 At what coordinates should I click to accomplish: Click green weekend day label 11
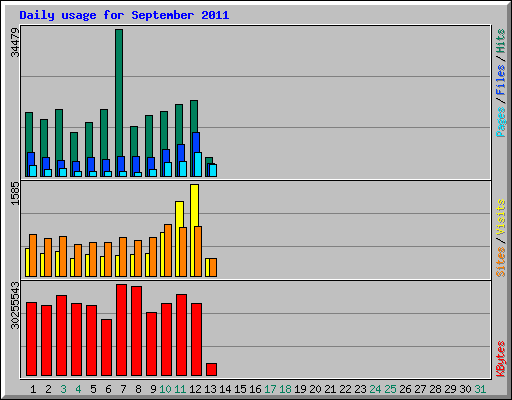[x=180, y=389]
